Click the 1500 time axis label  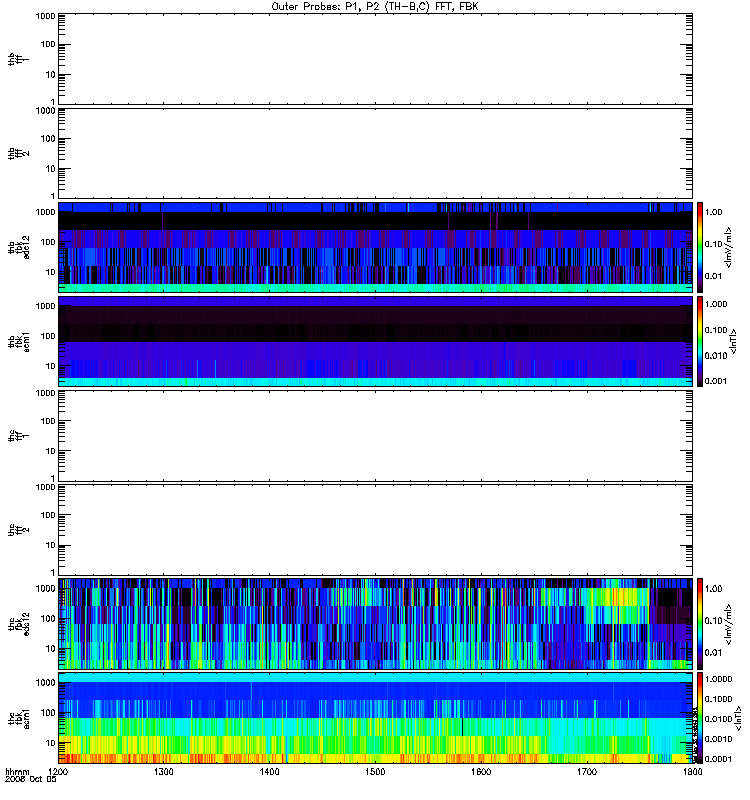[375, 772]
